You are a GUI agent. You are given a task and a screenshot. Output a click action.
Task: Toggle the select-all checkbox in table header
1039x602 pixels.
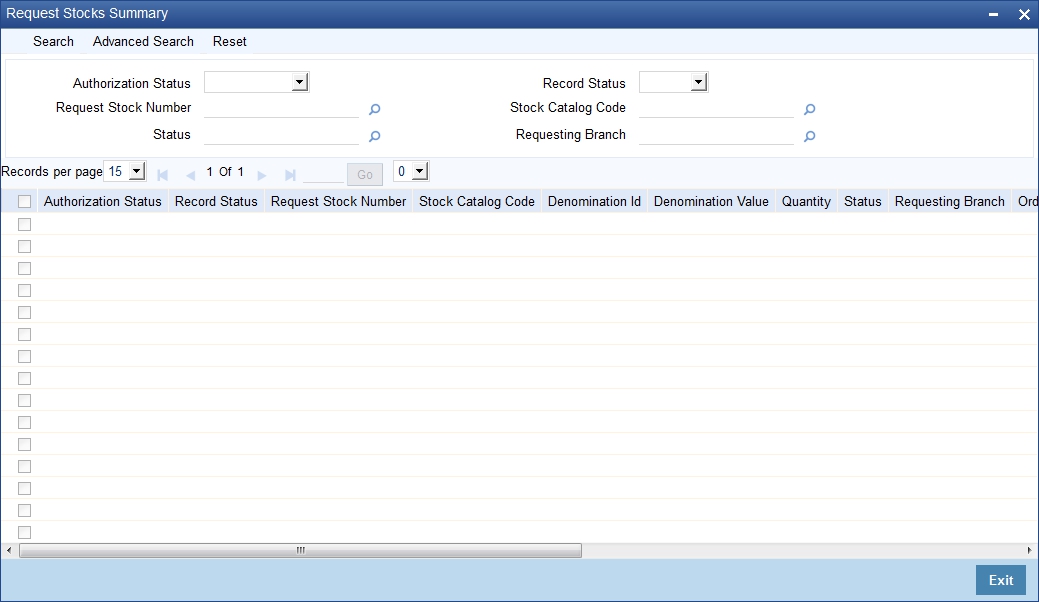[25, 201]
